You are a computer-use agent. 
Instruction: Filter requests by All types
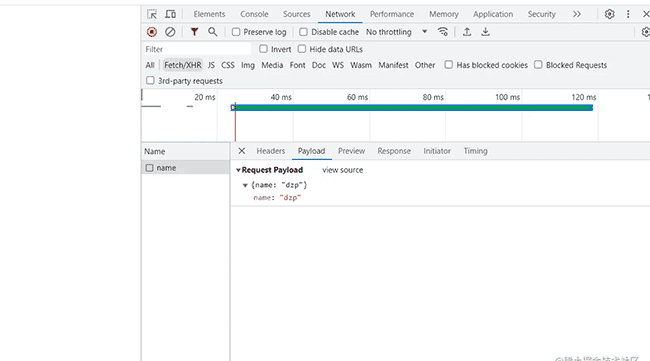[150, 65]
